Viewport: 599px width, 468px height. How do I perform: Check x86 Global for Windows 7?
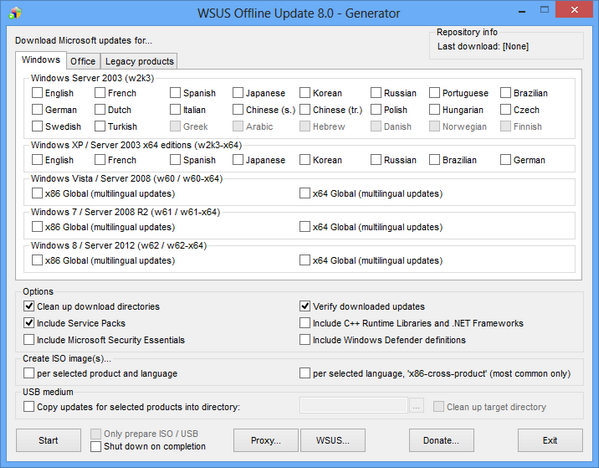pyautogui.click(x=37, y=227)
